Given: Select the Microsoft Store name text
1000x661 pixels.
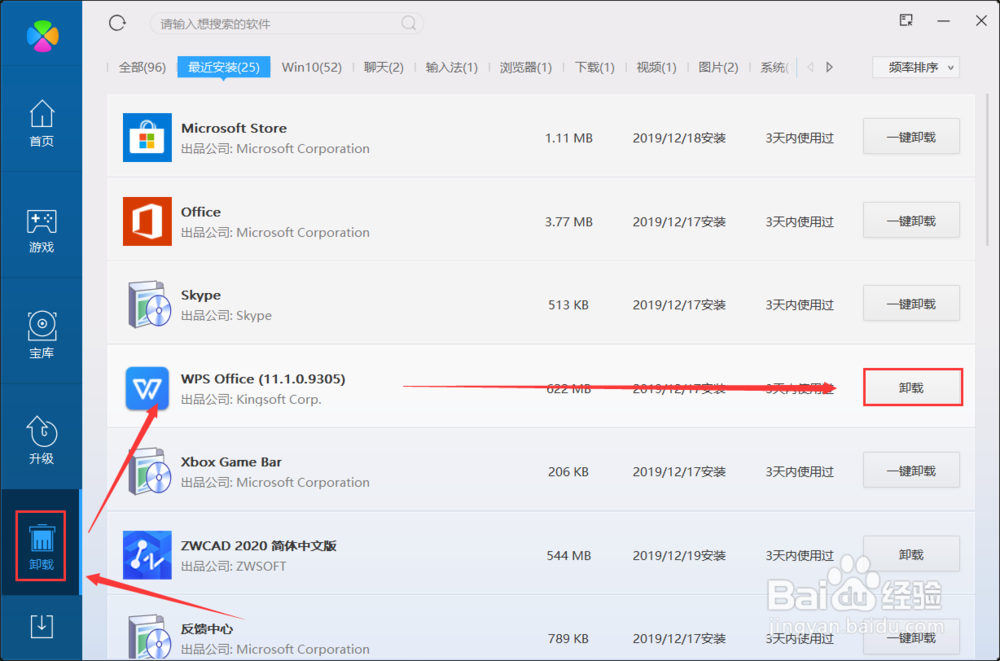Looking at the screenshot, I should coord(234,128).
